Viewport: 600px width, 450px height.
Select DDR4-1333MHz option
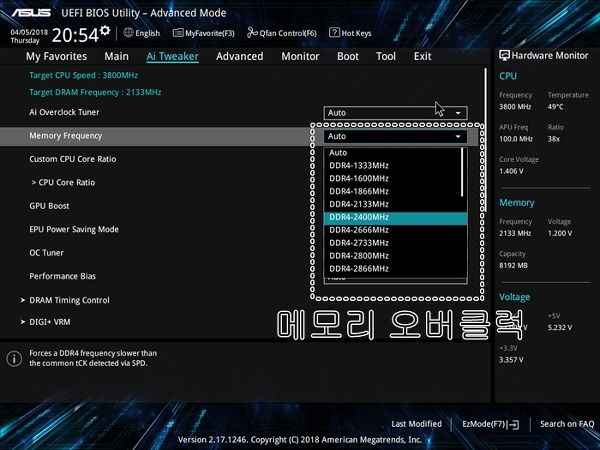(x=393, y=166)
